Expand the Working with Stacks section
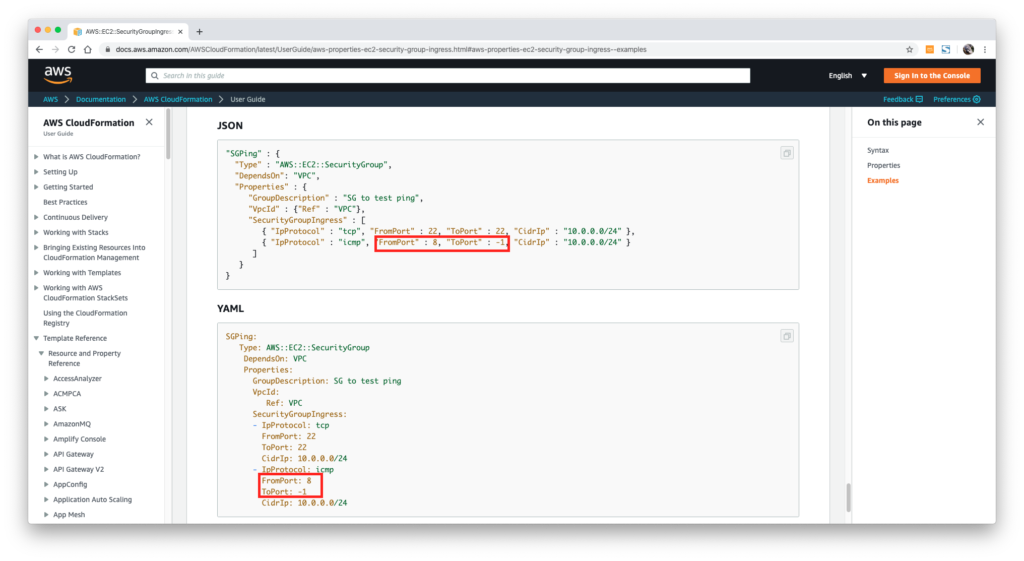This screenshot has height=561, width=1024. coord(37,232)
